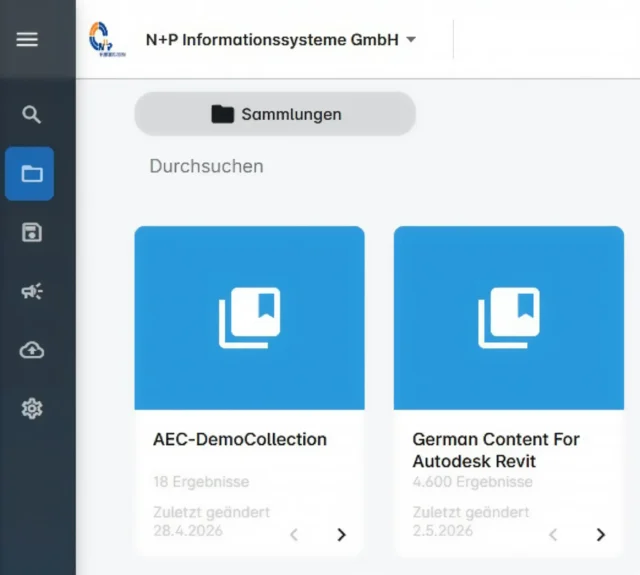Click the '18 Ergebnisse' text
This screenshot has height=575, width=640.
coord(201,482)
